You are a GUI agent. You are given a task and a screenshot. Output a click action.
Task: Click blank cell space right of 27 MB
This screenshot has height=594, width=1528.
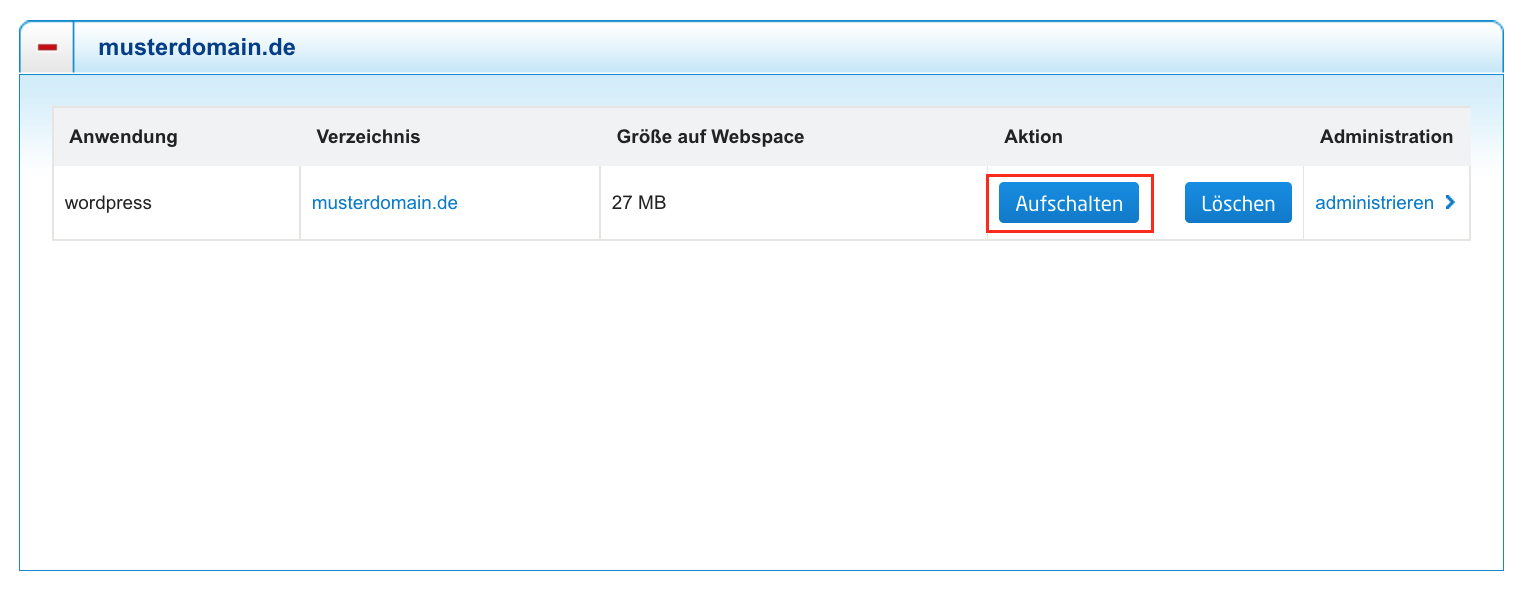(820, 203)
